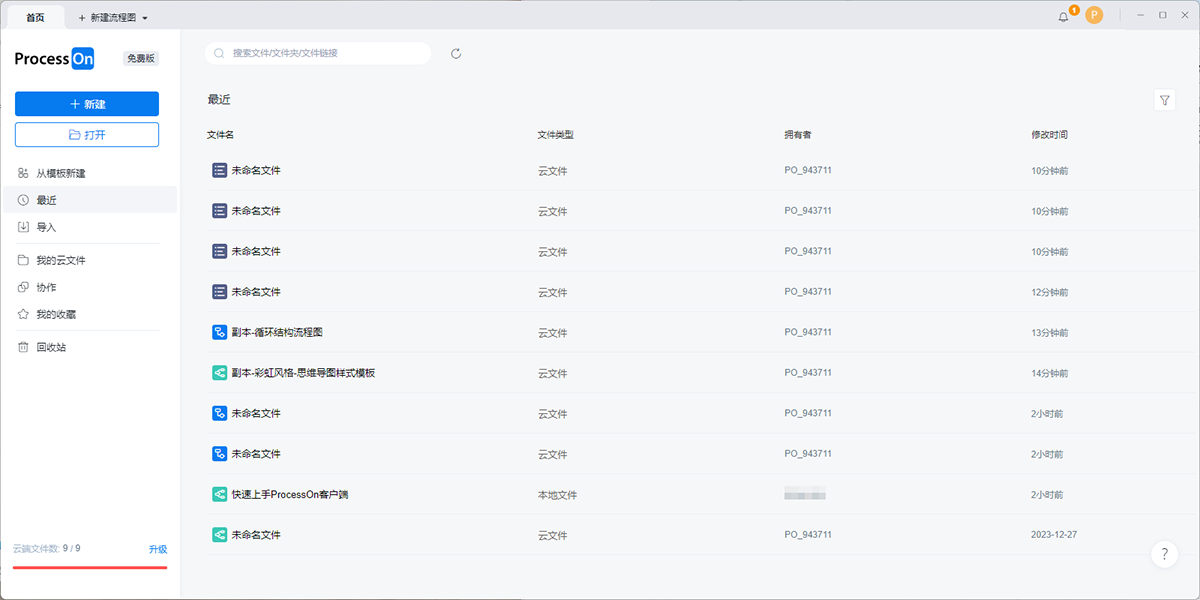Screen dimensions: 1200x600
Task: Click the red cloud file quota bar
Action: click(90, 567)
